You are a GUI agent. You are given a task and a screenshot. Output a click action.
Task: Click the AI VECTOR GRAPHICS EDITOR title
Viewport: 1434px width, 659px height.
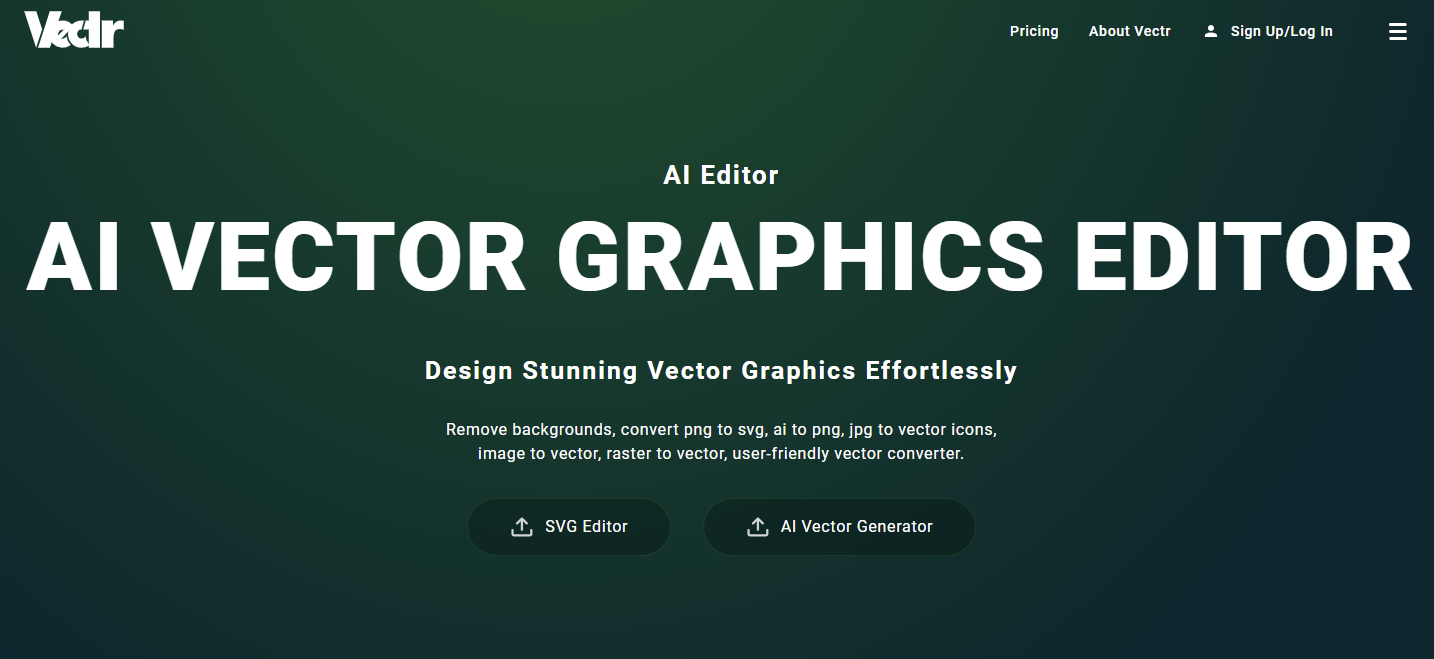(x=719, y=258)
